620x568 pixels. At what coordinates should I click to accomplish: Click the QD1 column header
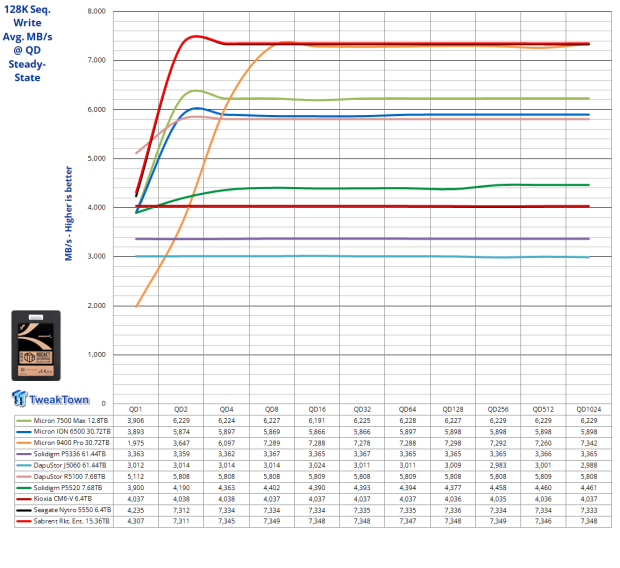coord(136,409)
